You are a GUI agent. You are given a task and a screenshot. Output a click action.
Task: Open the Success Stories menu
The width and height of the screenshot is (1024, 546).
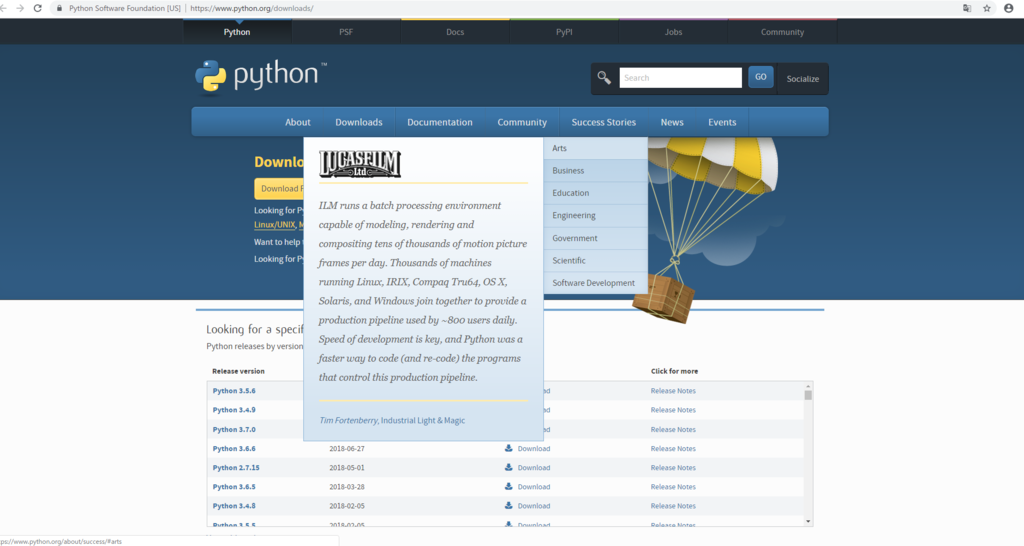(x=603, y=122)
